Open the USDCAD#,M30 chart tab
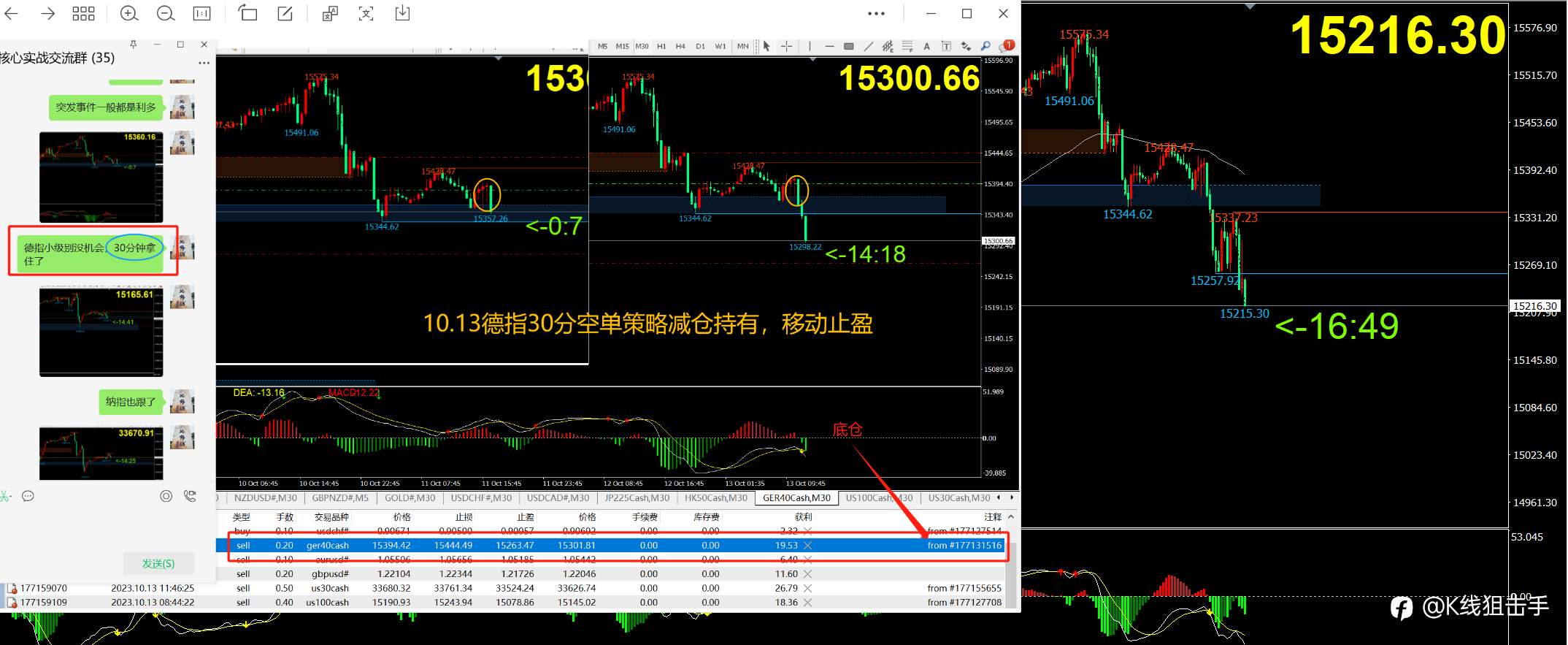The image size is (1568, 645). [x=558, y=498]
